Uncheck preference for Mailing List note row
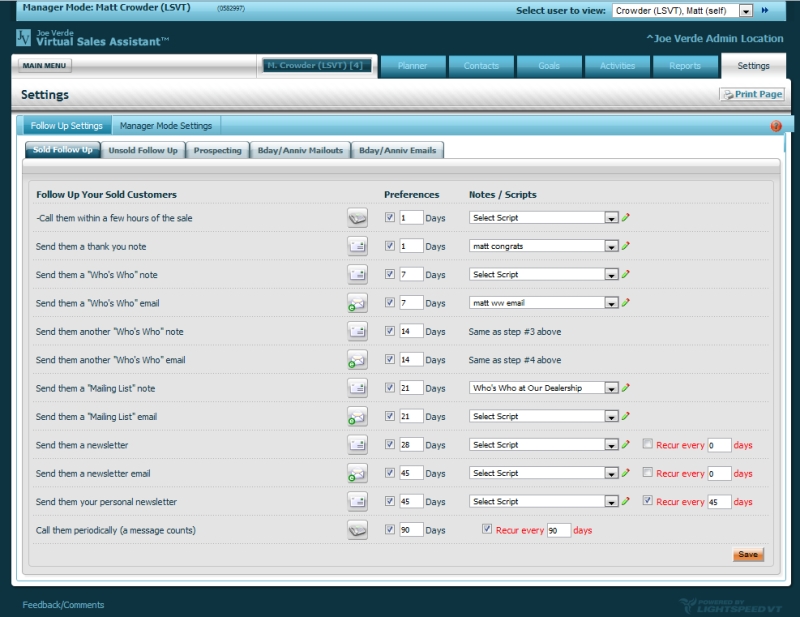Viewport: 800px width, 617px height. (x=390, y=388)
